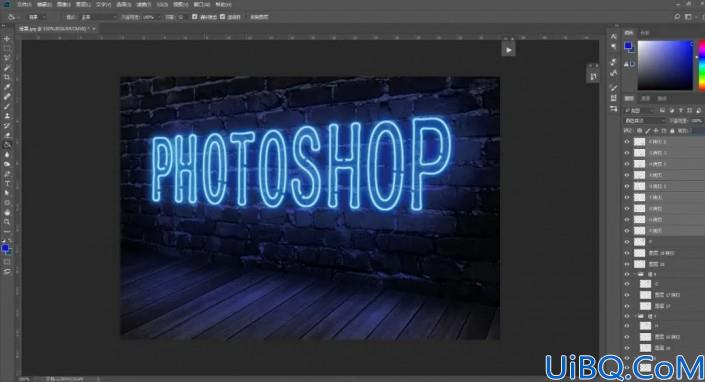Select the Type tool
The height and width of the screenshot is (382, 705).
coord(7,183)
